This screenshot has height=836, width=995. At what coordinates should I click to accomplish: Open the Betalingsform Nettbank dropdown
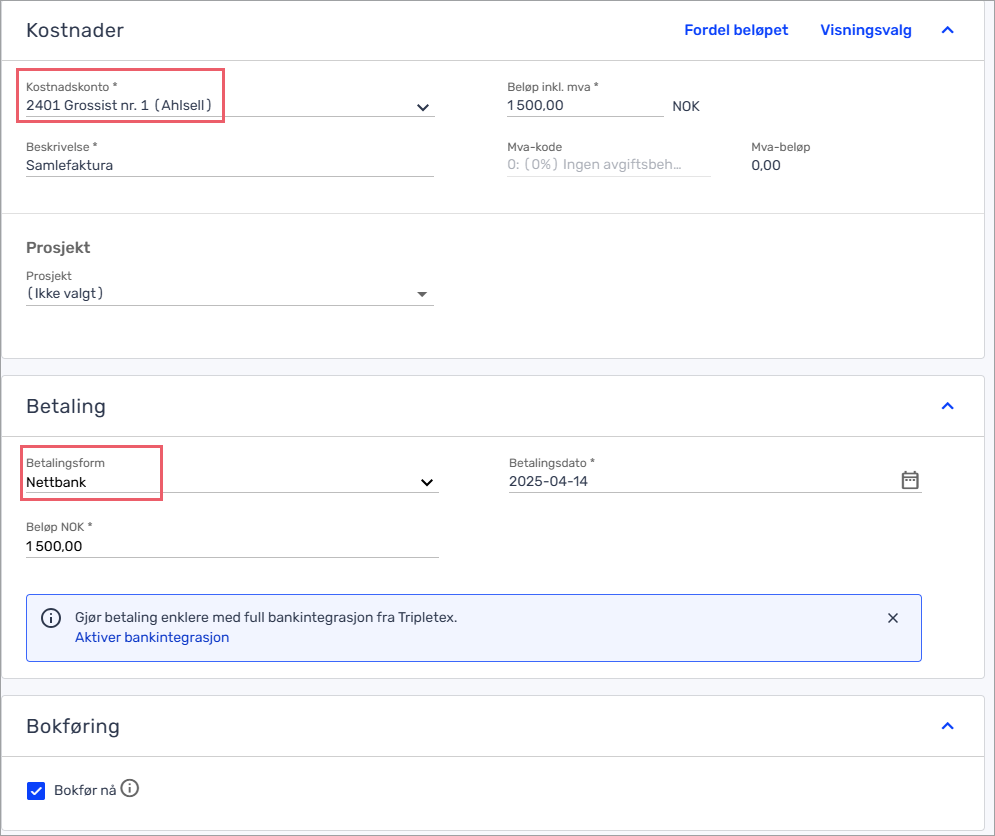[x=232, y=482]
